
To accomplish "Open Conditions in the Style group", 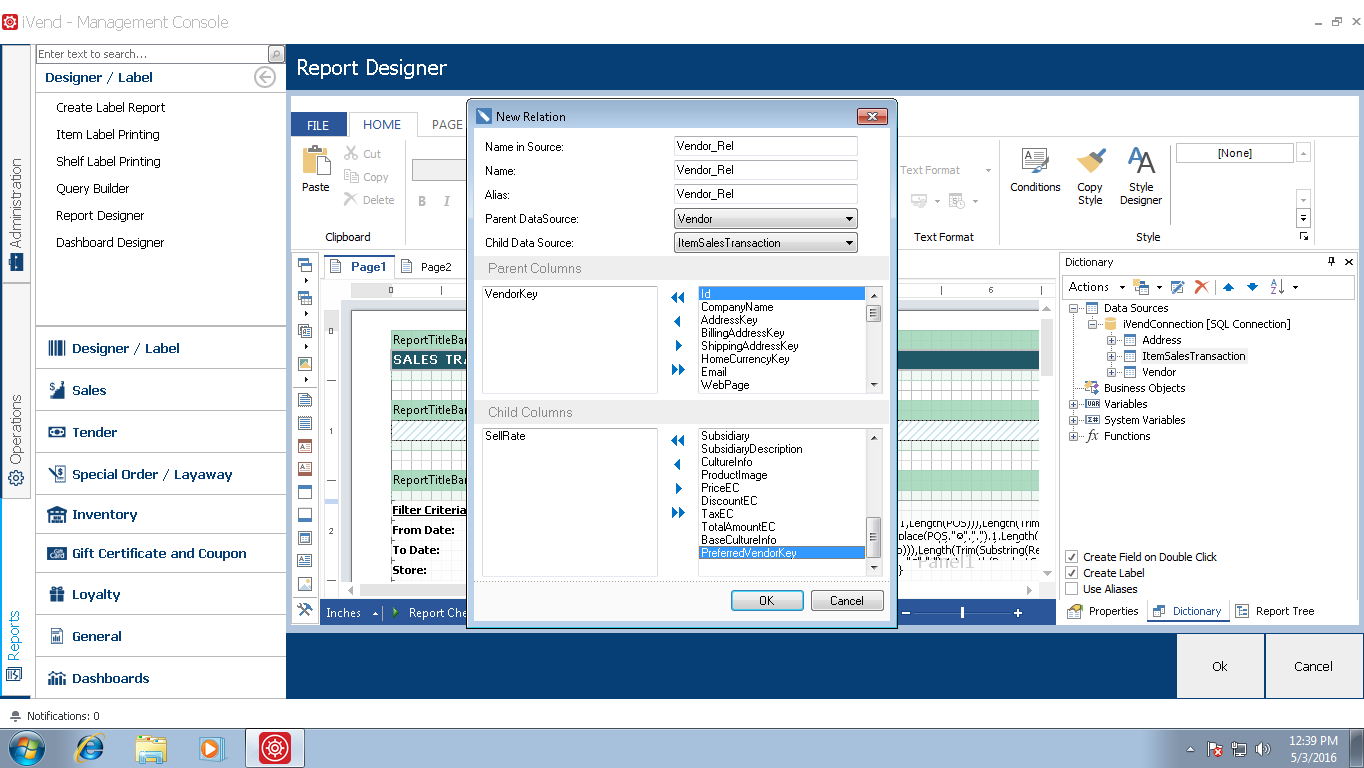I will coord(1035,170).
